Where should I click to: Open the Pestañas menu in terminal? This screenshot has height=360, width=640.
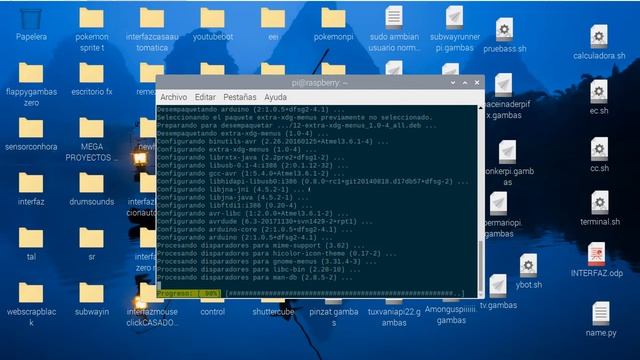(240, 97)
